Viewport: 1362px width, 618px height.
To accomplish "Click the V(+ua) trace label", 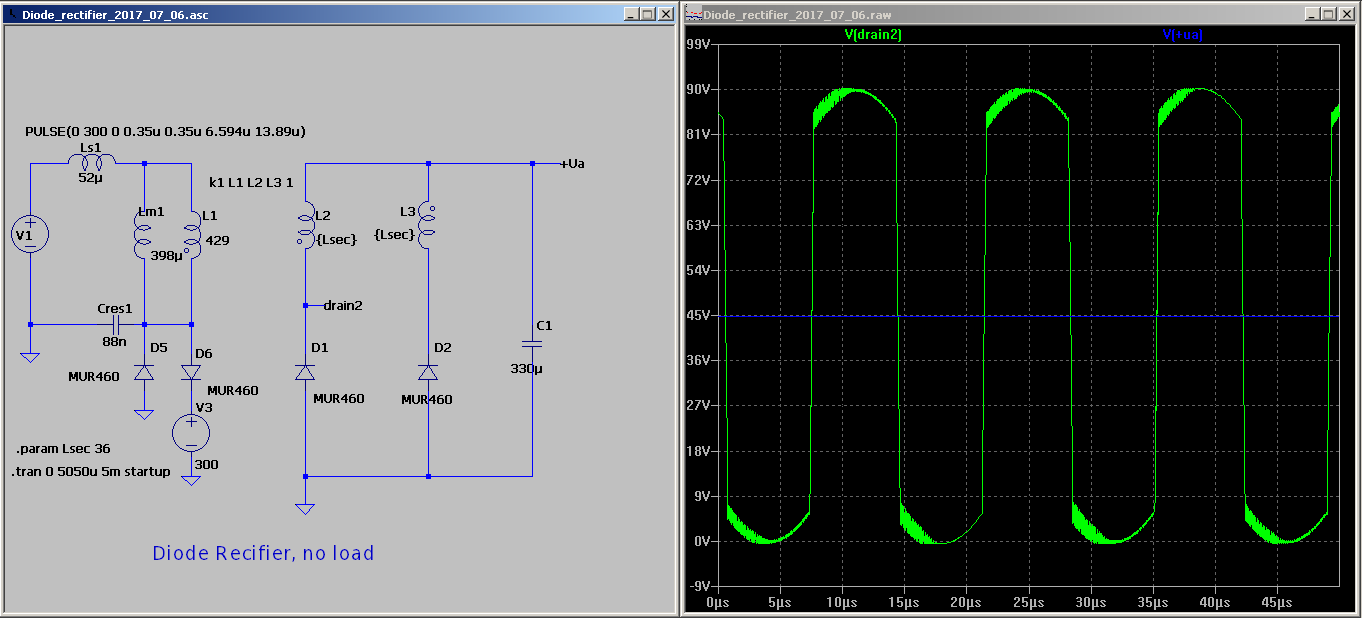I will [x=1182, y=35].
